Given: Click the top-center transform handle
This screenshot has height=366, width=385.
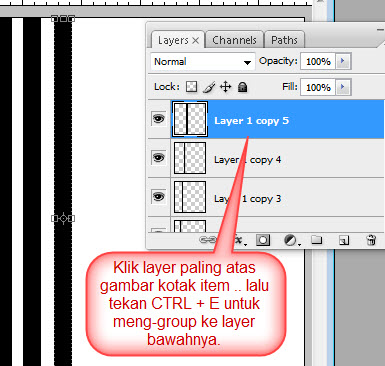Looking at the screenshot, I should [x=63, y=19].
